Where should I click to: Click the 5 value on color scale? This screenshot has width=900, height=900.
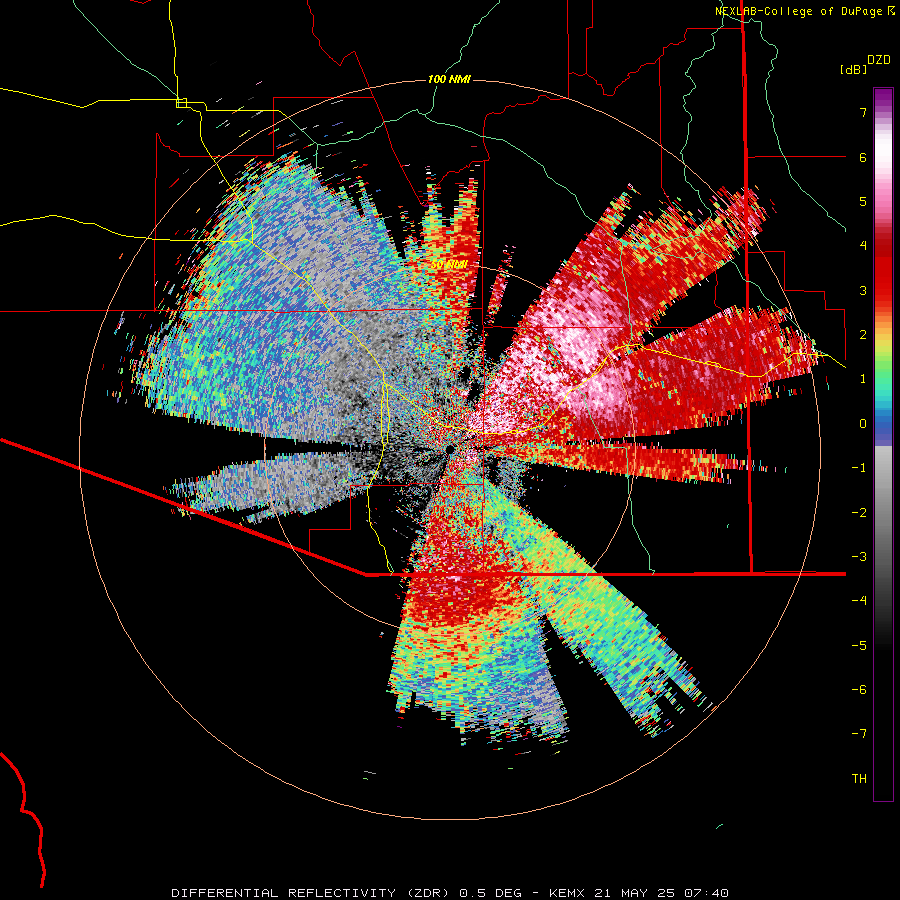(x=863, y=201)
